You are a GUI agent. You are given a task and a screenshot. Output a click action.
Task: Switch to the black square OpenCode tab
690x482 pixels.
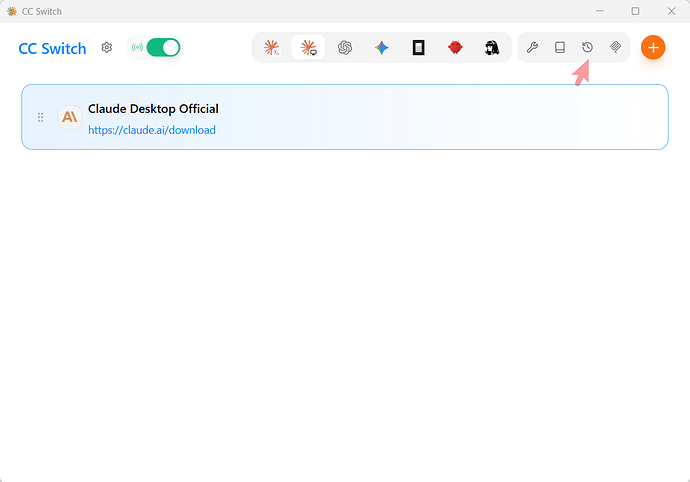tap(418, 48)
